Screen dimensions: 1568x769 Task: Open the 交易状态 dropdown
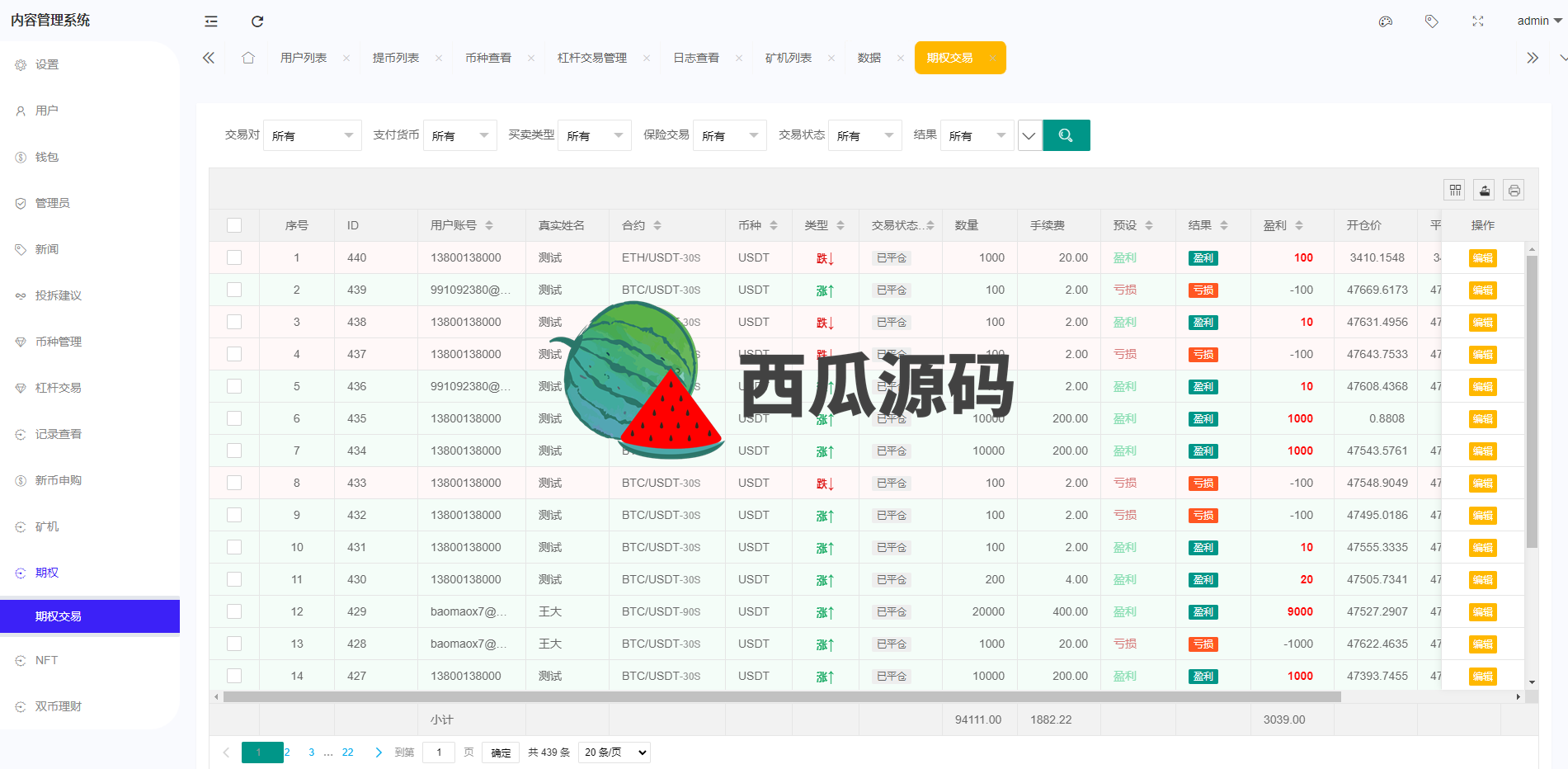tap(865, 135)
